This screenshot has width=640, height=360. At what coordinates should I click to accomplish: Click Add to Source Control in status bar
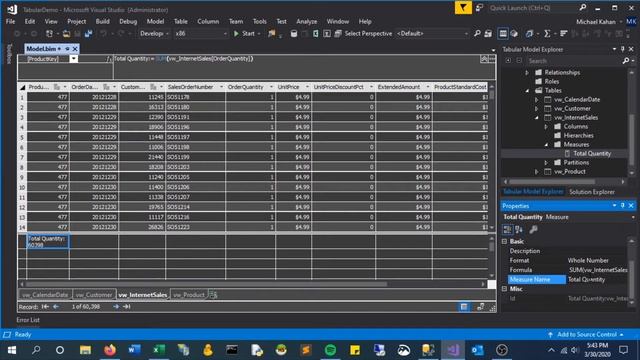point(587,335)
